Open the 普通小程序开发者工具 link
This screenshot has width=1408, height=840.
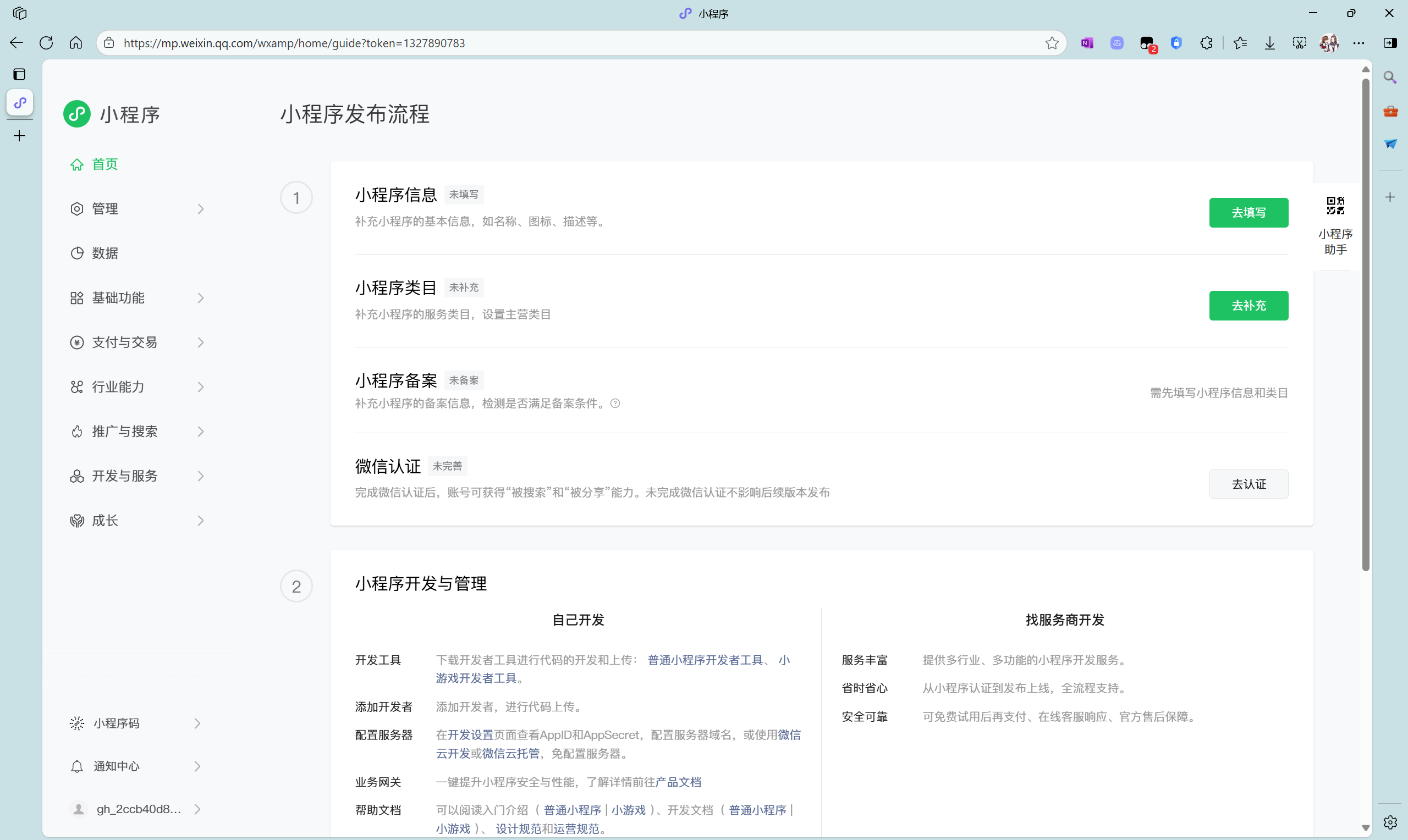click(x=705, y=660)
